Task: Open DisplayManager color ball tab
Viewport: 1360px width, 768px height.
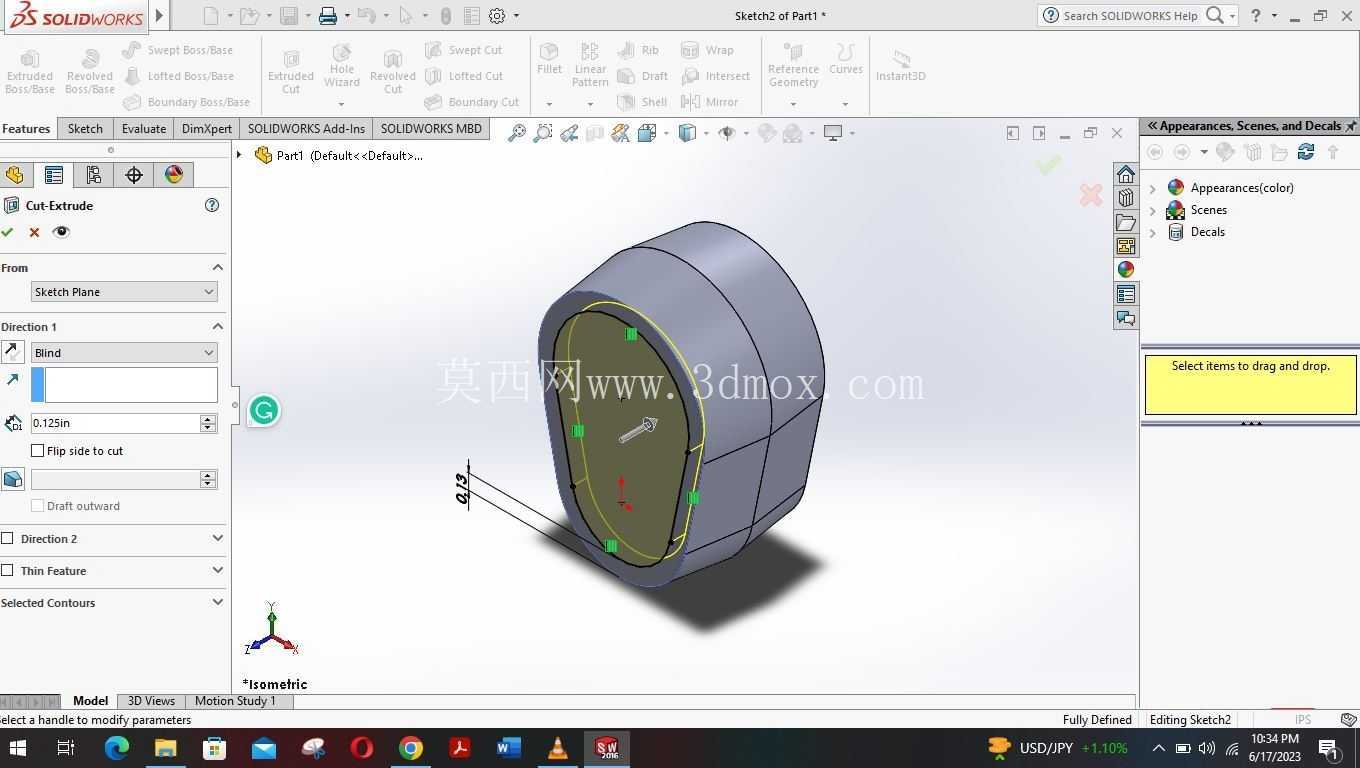Action: pyautogui.click(x=174, y=175)
